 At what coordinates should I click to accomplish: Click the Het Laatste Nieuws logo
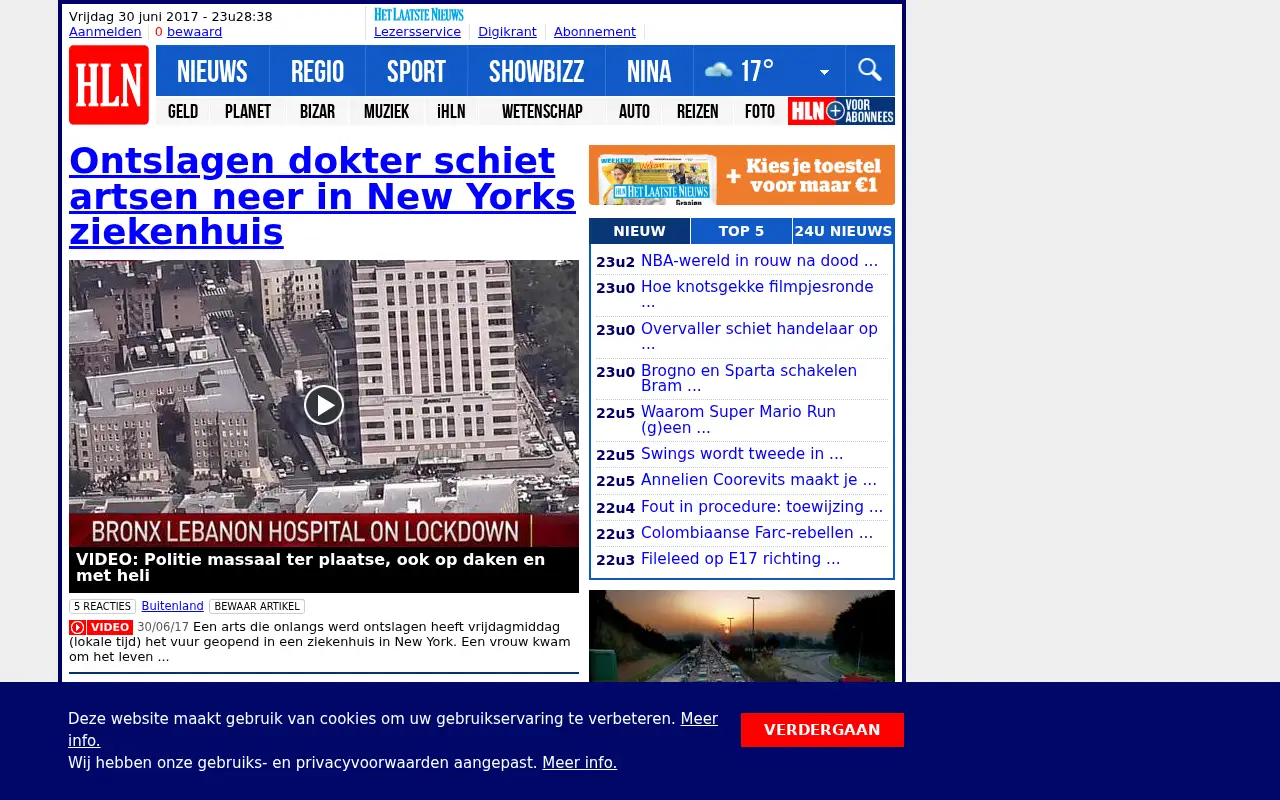[419, 14]
